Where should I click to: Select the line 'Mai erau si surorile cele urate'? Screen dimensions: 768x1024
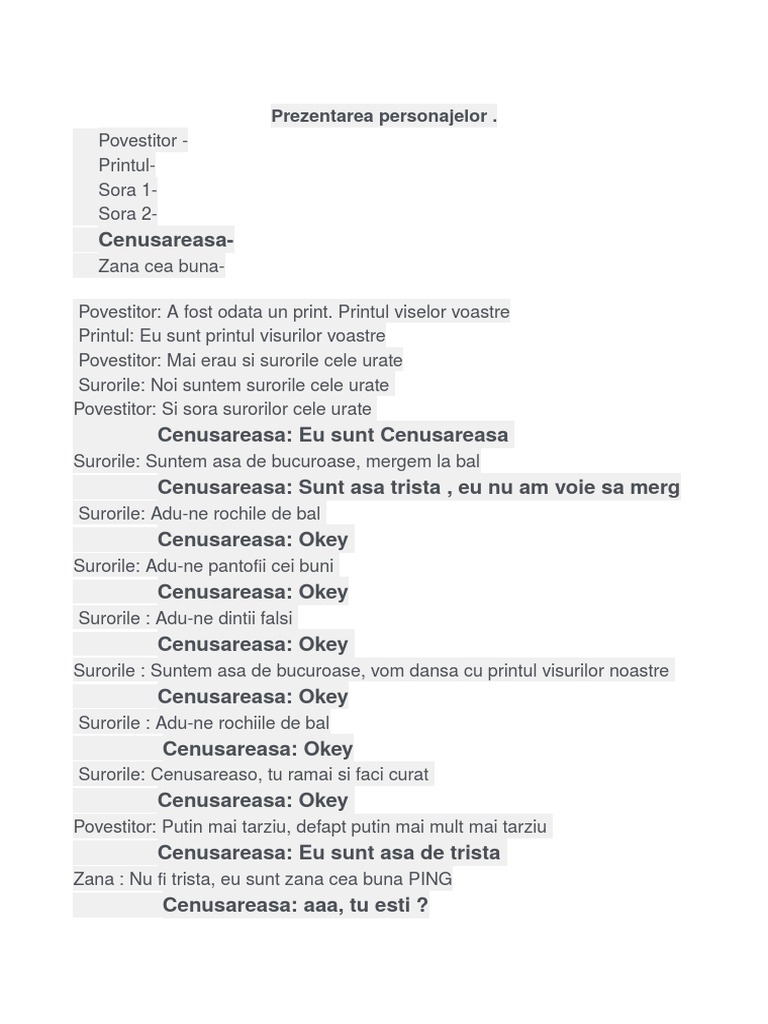[240, 360]
